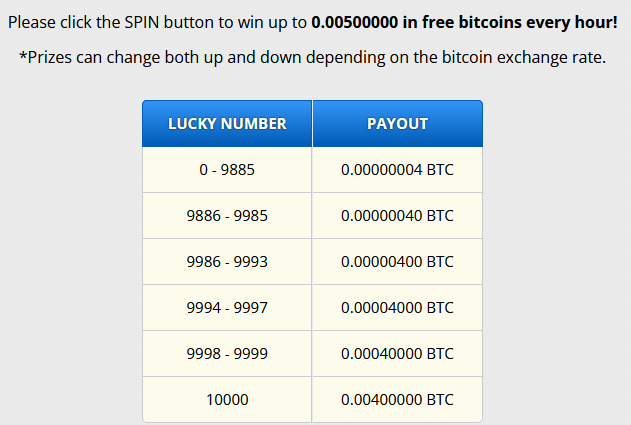Select the 0.00000400 BTC payout value
The height and width of the screenshot is (425, 631).
(x=397, y=262)
